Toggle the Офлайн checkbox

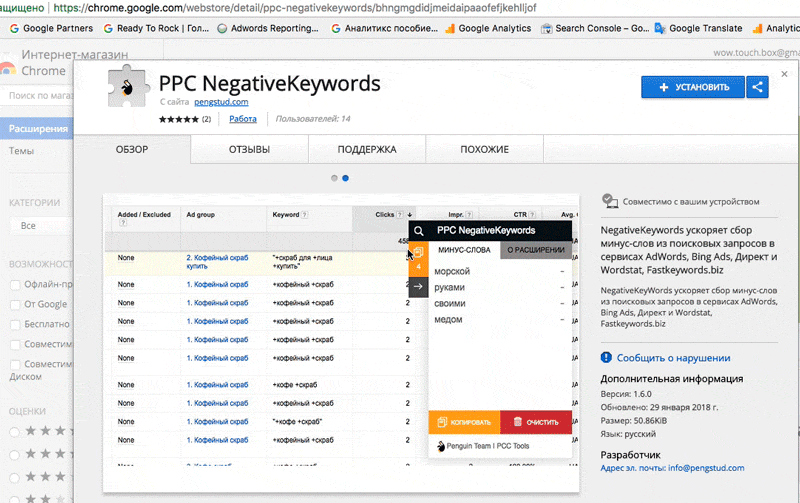coord(15,285)
